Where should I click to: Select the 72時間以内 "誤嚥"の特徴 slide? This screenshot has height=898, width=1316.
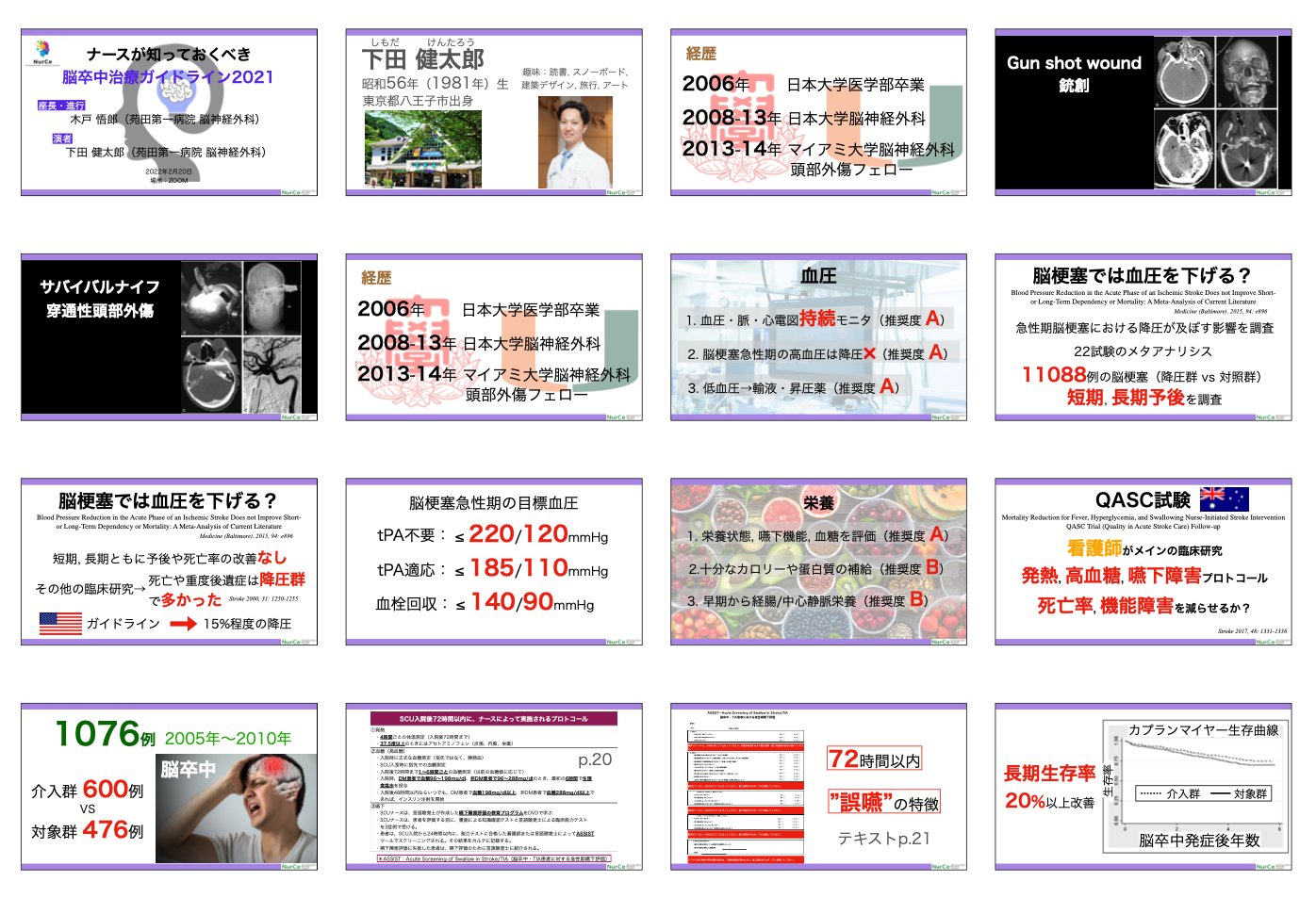click(818, 786)
